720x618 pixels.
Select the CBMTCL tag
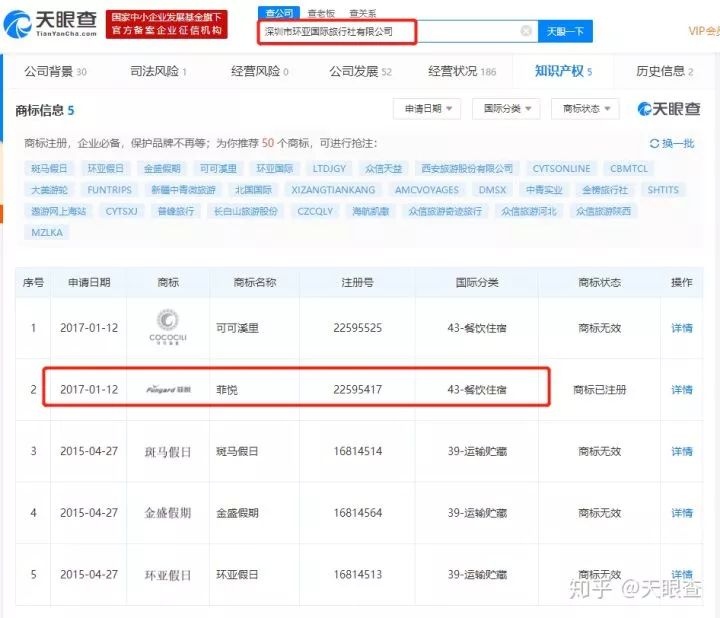pyautogui.click(x=629, y=169)
